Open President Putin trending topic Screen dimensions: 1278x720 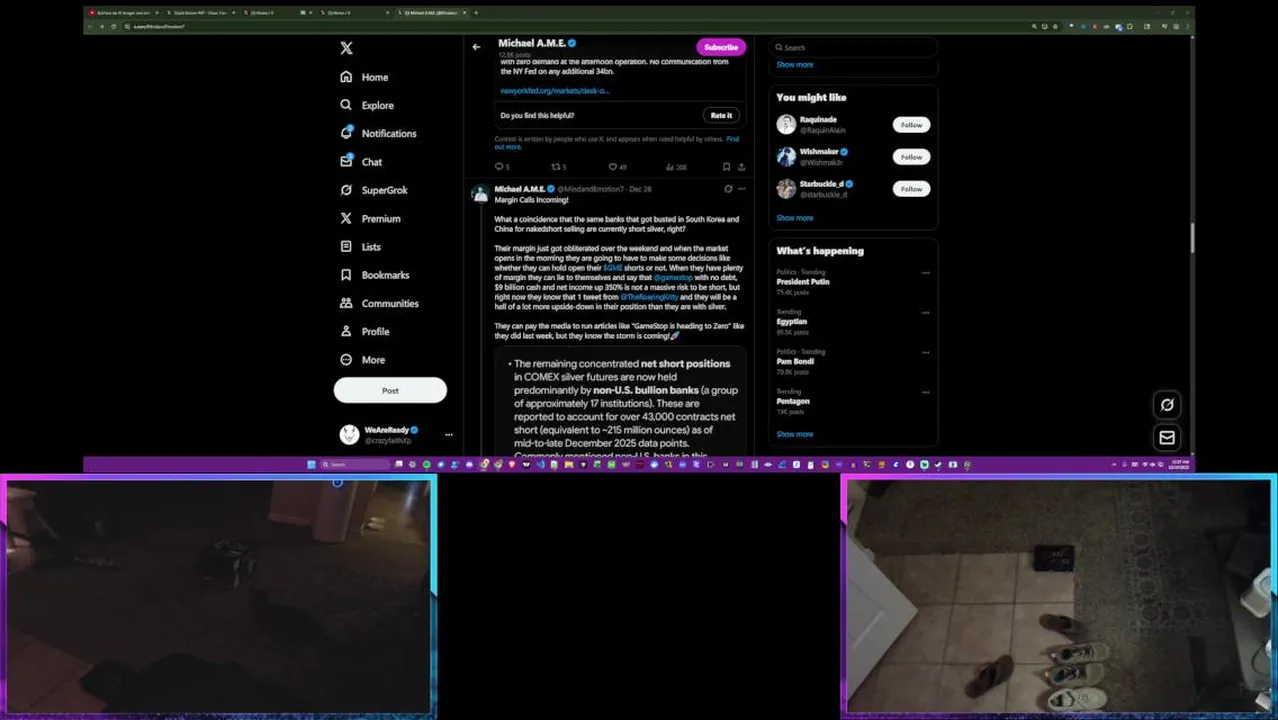[x=803, y=282]
